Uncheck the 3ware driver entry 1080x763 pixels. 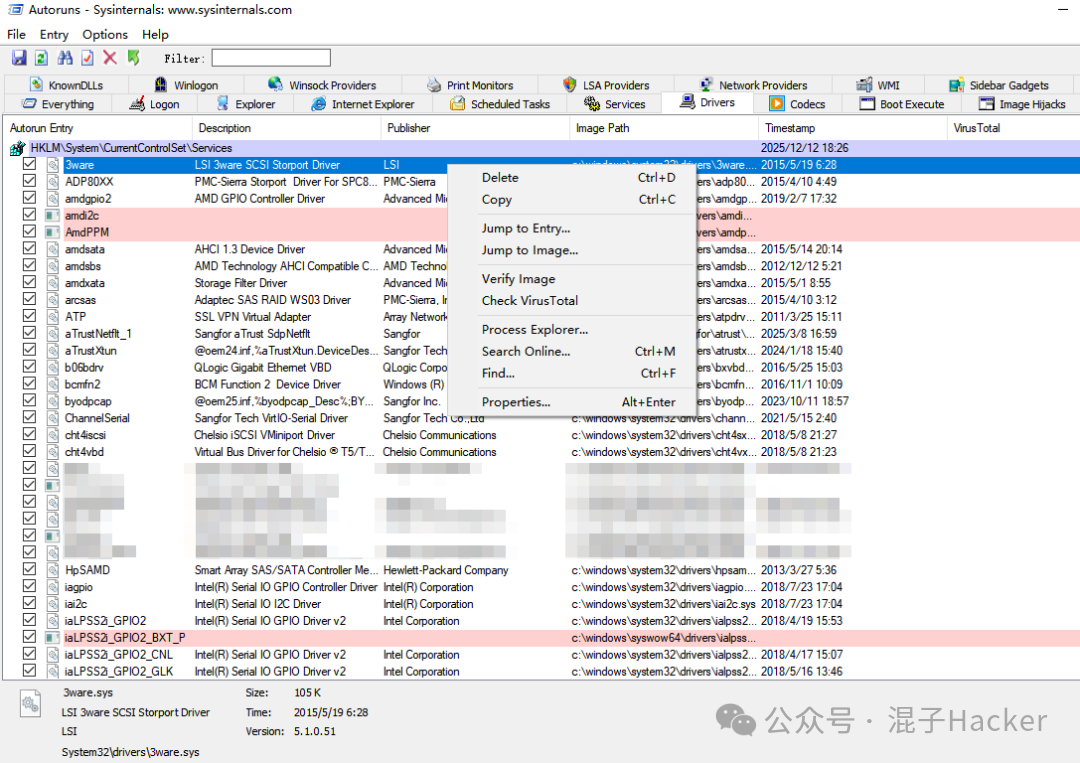(x=28, y=165)
